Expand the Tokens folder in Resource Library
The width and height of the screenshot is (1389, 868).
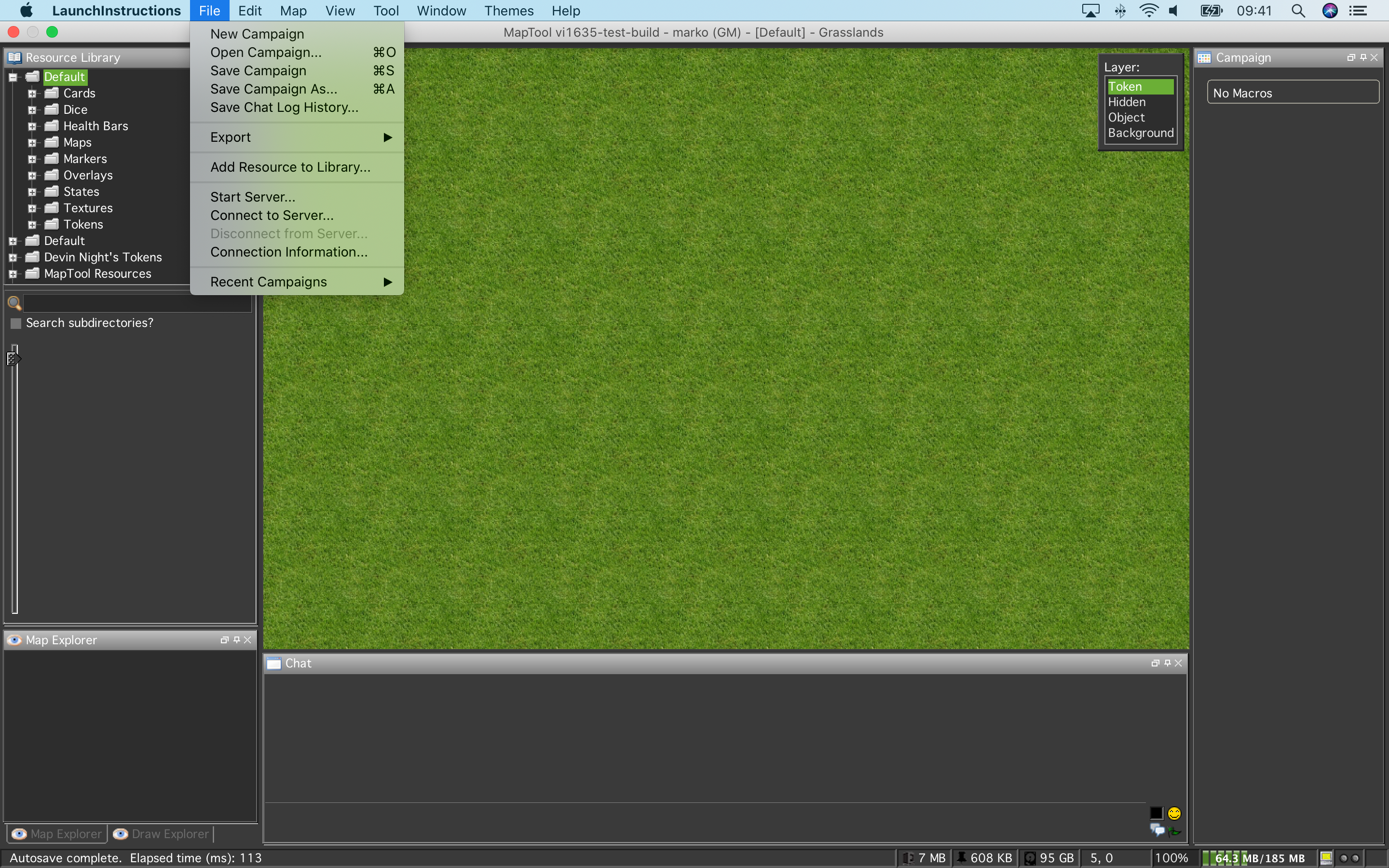click(32, 224)
